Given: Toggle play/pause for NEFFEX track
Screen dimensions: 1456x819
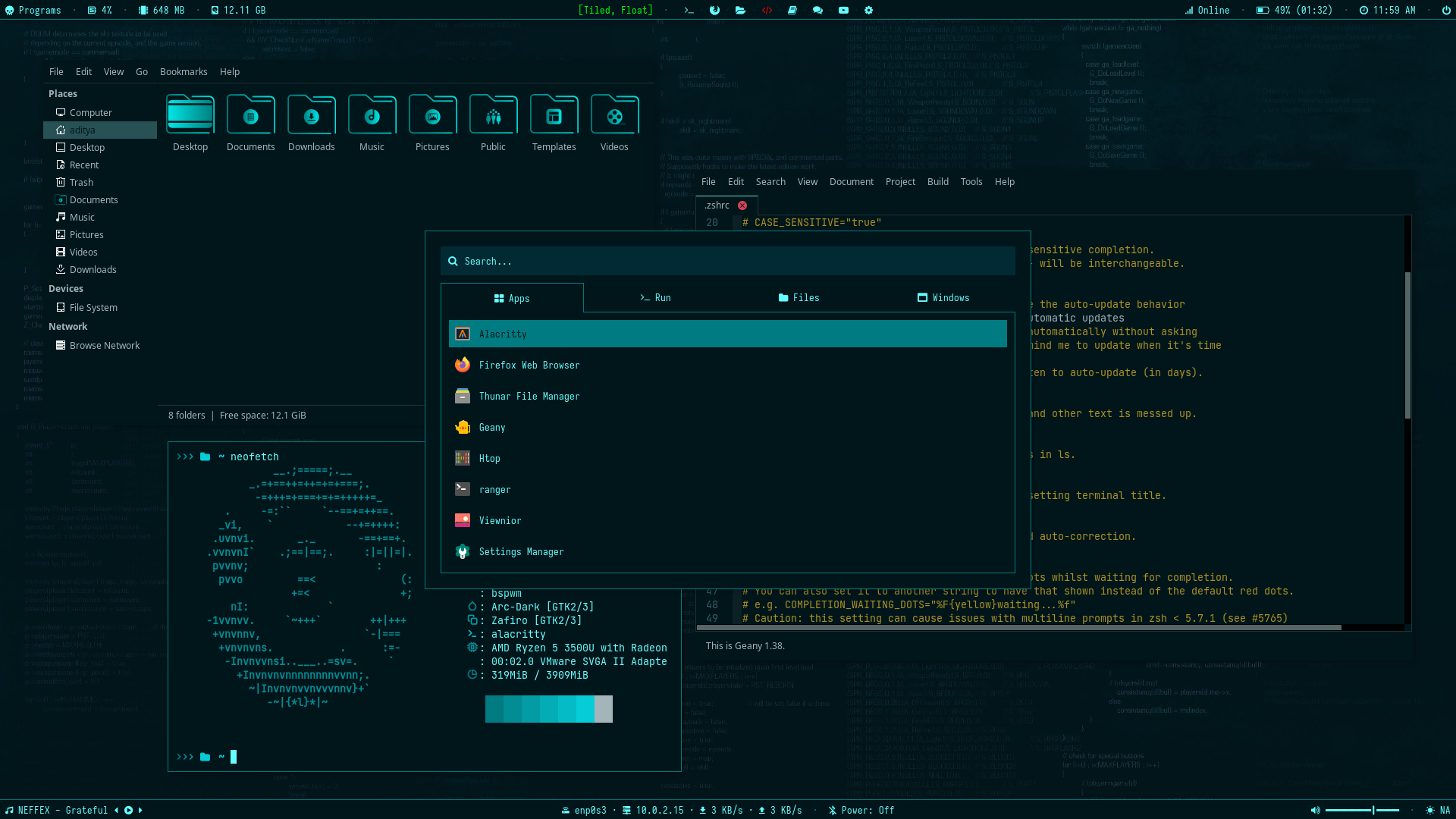Looking at the screenshot, I should coord(128,810).
